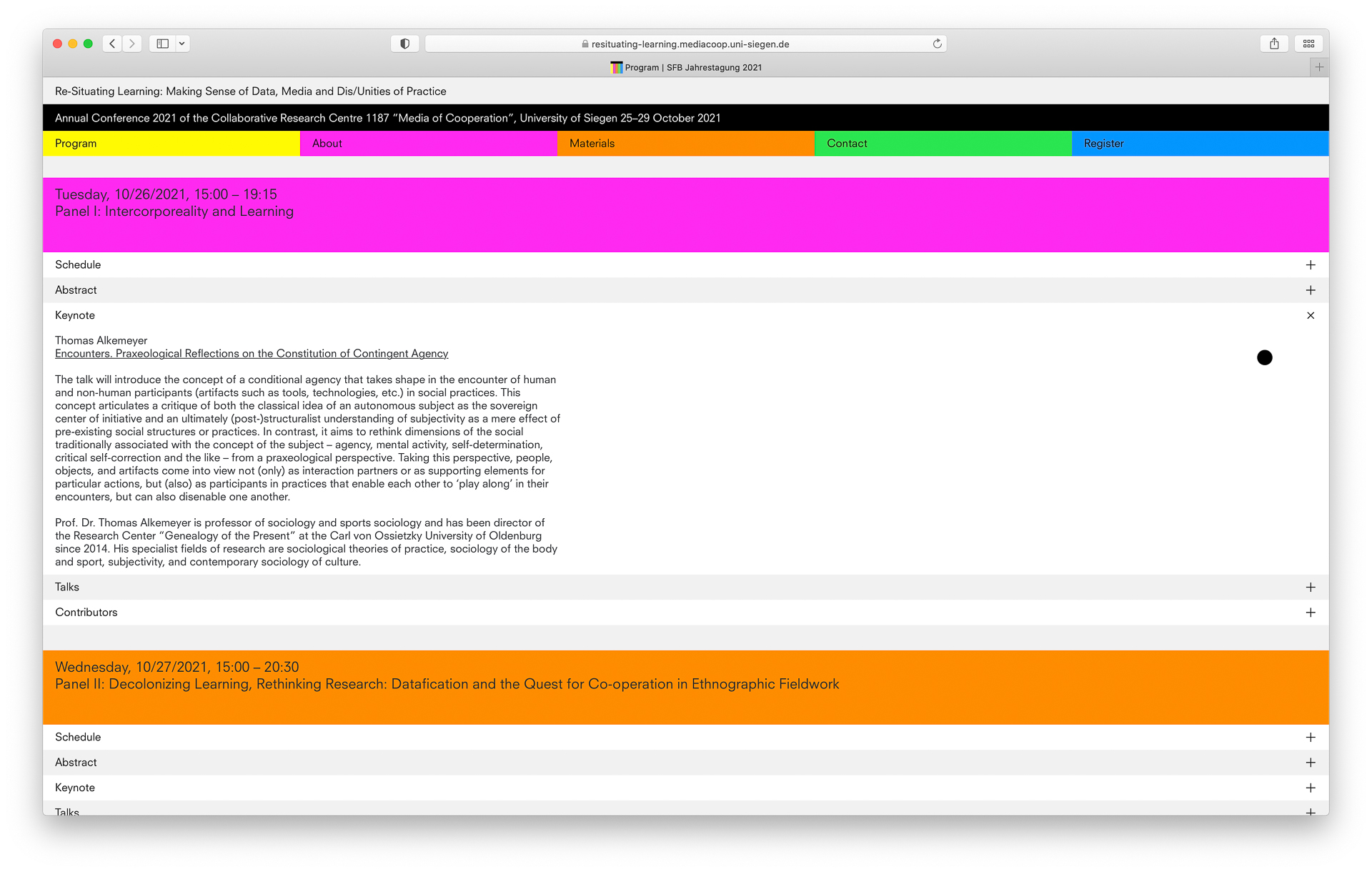The image size is (1372, 872).
Task: Go forward with Safari forward arrow
Action: (x=132, y=44)
